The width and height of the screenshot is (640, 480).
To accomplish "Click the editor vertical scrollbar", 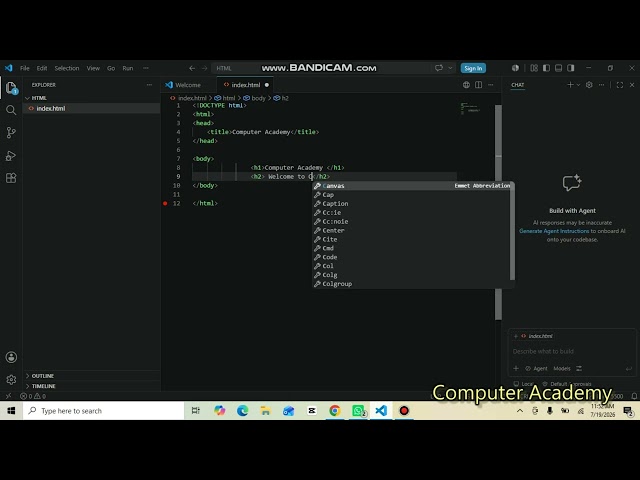I will click(498, 212).
